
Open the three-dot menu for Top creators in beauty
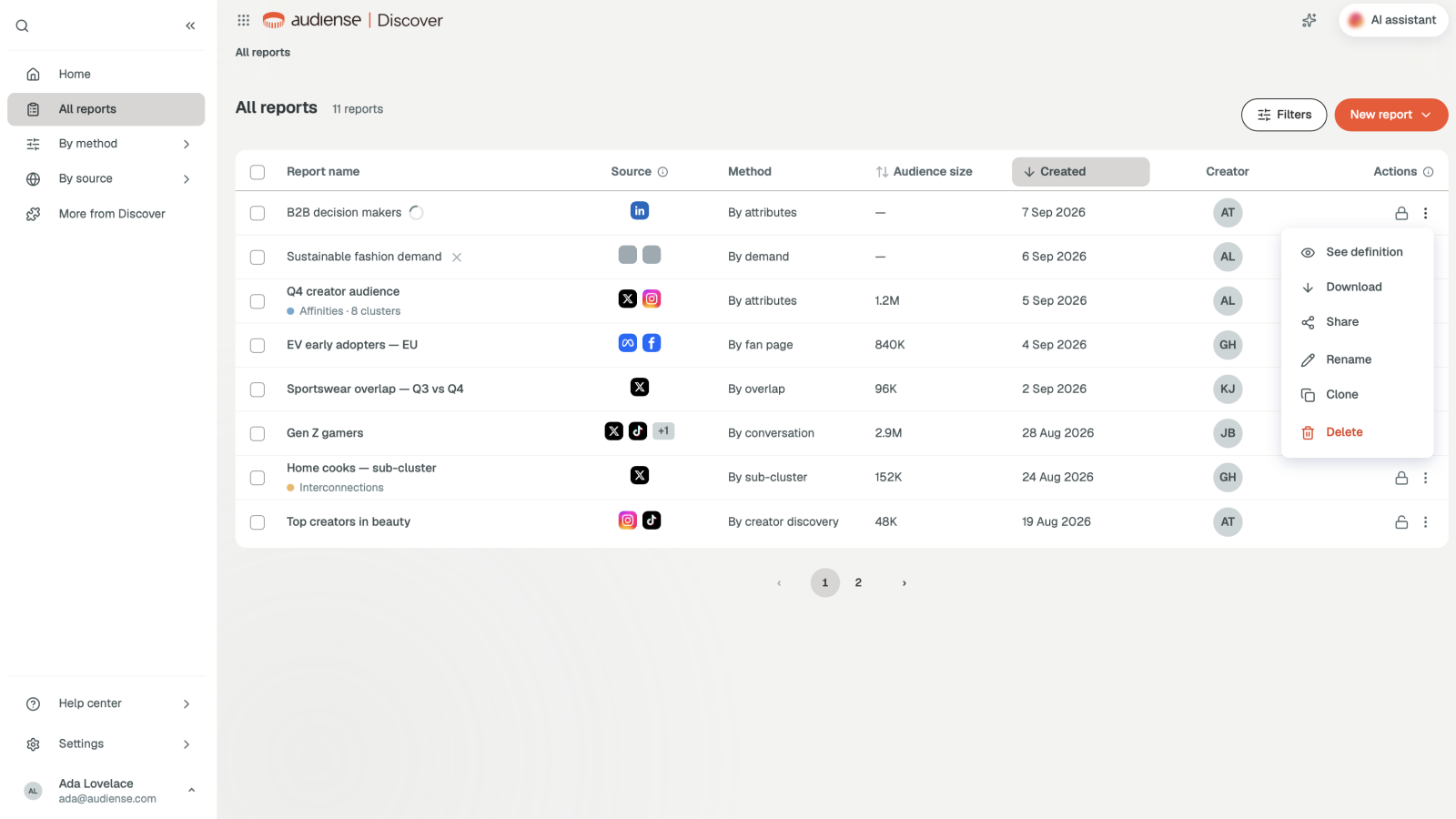click(x=1426, y=522)
